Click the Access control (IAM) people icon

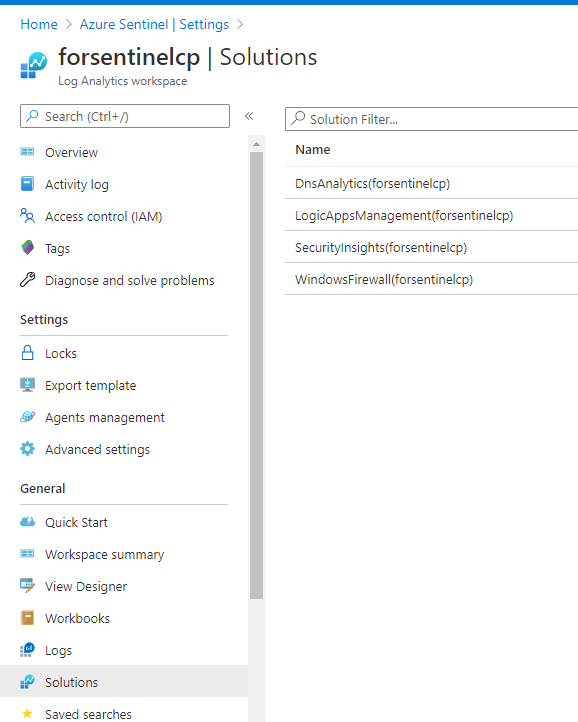pos(27,215)
